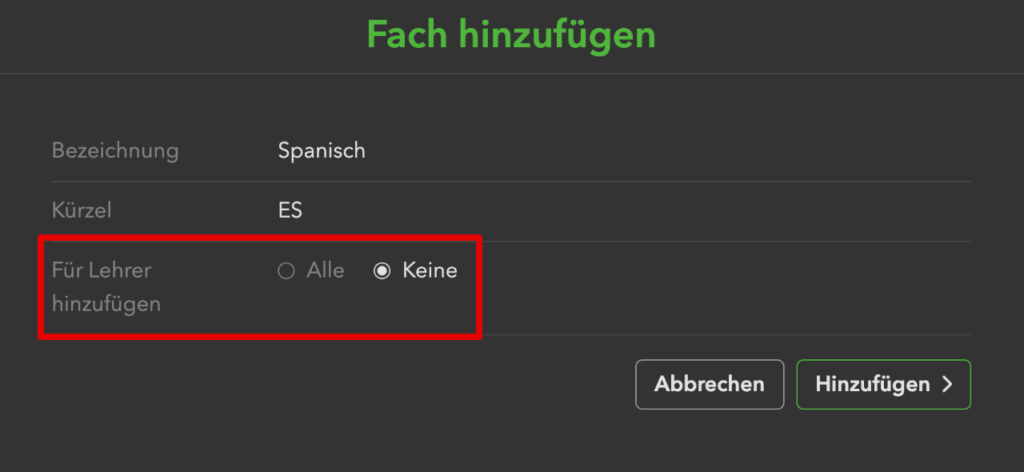Select the Keine radio button
This screenshot has width=1024, height=472.
click(x=382, y=271)
